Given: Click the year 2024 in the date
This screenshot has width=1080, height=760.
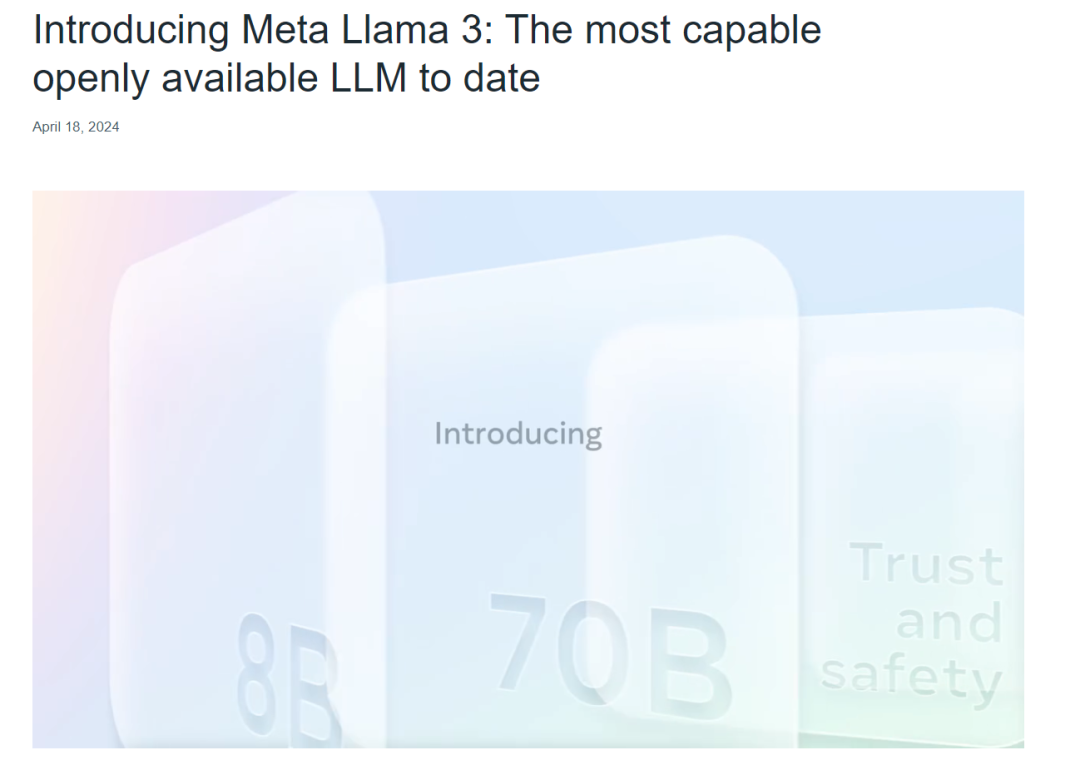Looking at the screenshot, I should pos(103,127).
